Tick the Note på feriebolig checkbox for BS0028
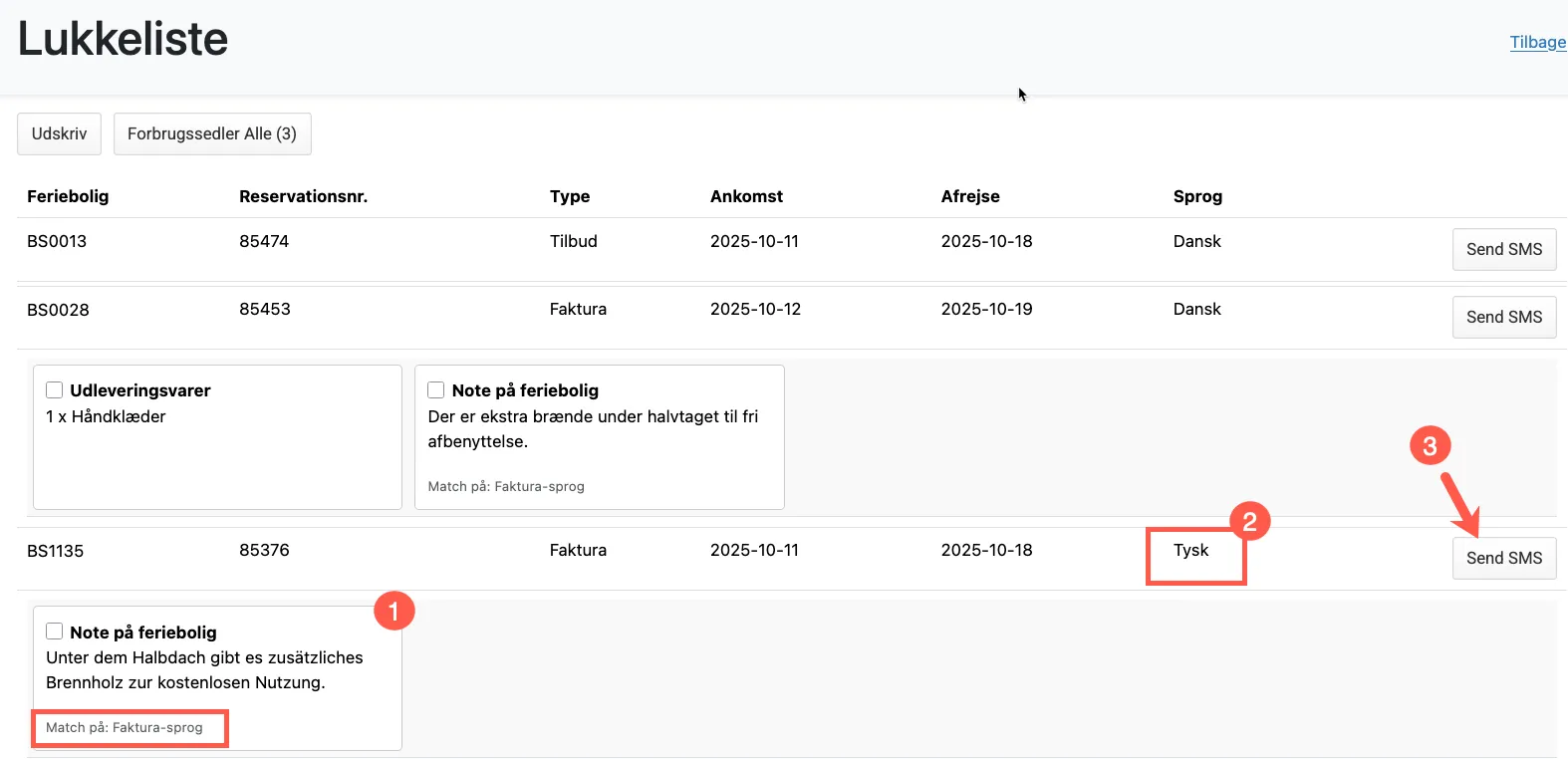Viewport: 1568px width, 759px height. coord(436,390)
